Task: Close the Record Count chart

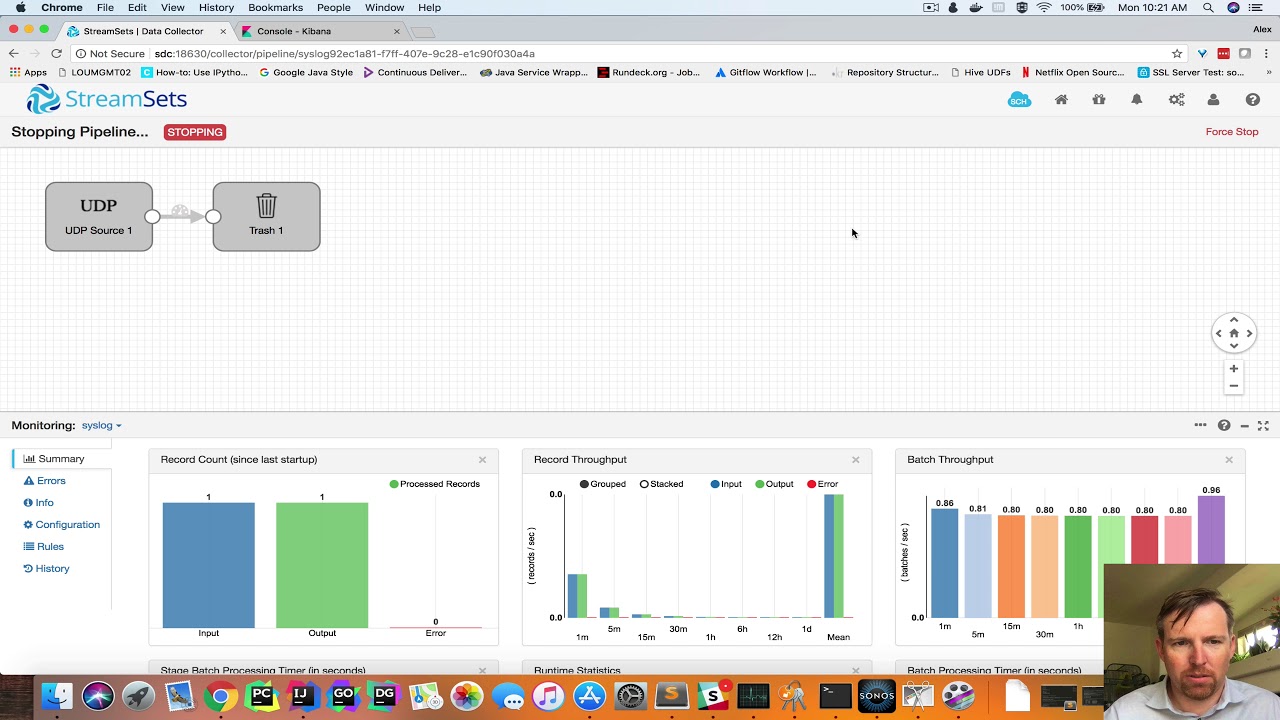Action: coord(482,460)
